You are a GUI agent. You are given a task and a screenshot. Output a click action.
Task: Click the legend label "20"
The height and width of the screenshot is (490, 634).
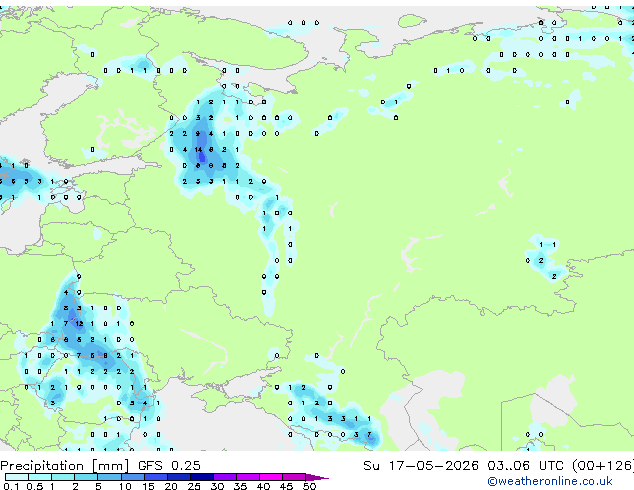click(171, 486)
